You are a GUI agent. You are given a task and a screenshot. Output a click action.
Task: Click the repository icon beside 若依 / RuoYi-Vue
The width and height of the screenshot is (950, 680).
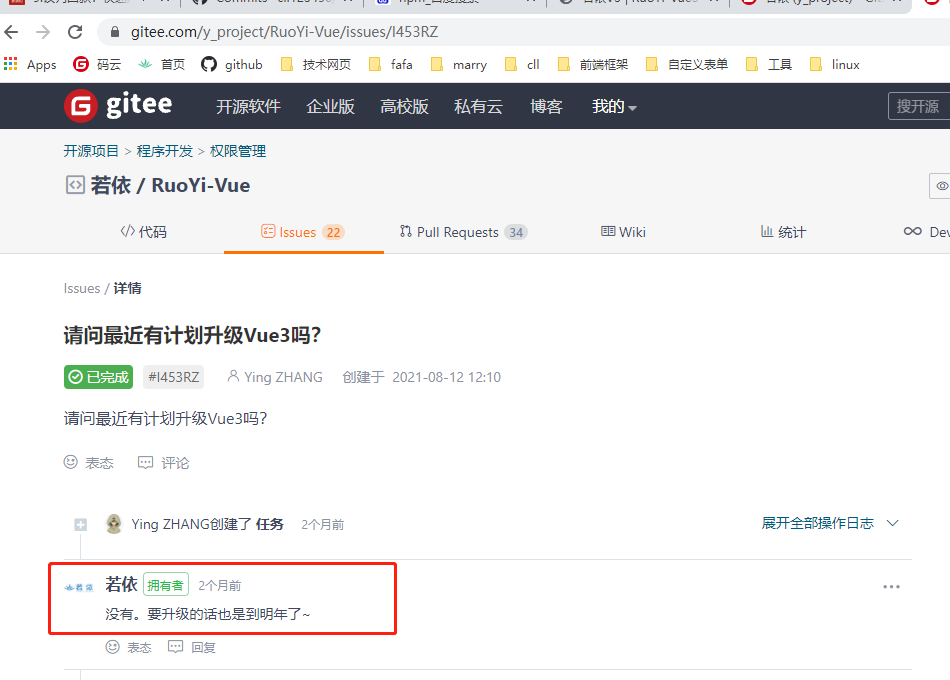74,185
